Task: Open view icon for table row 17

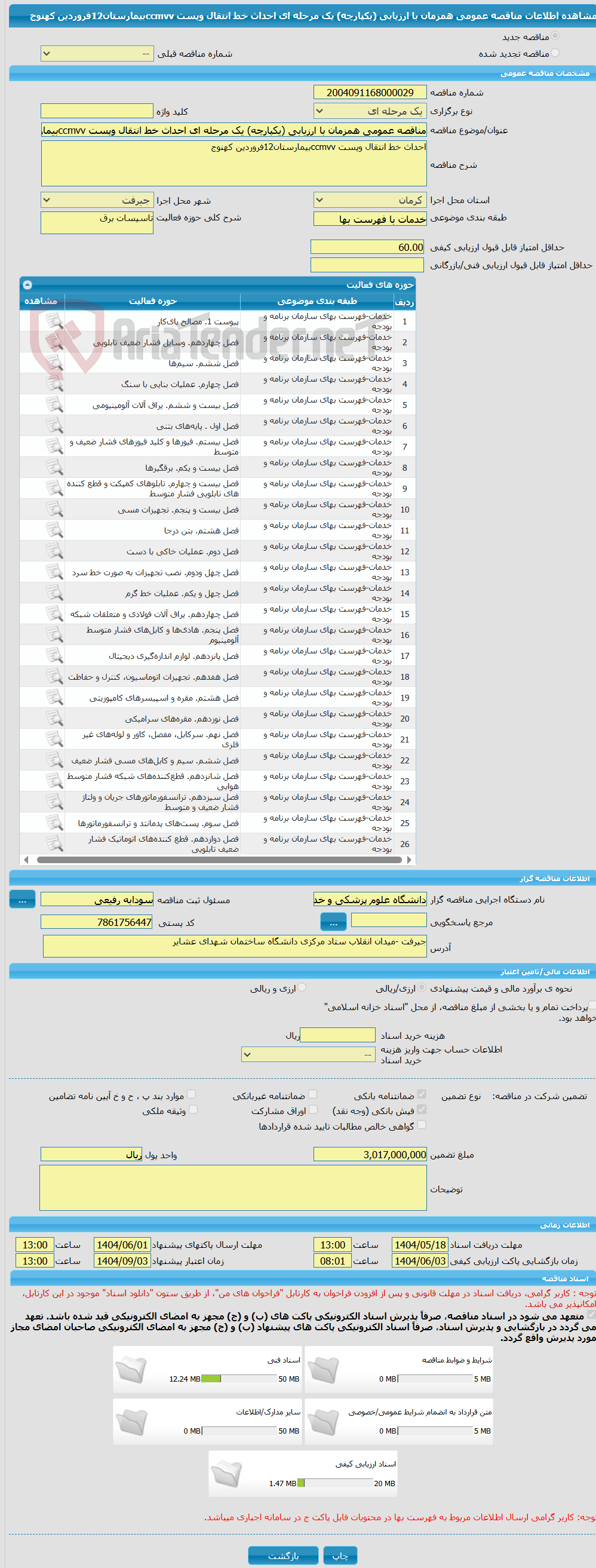Action: coord(54,655)
